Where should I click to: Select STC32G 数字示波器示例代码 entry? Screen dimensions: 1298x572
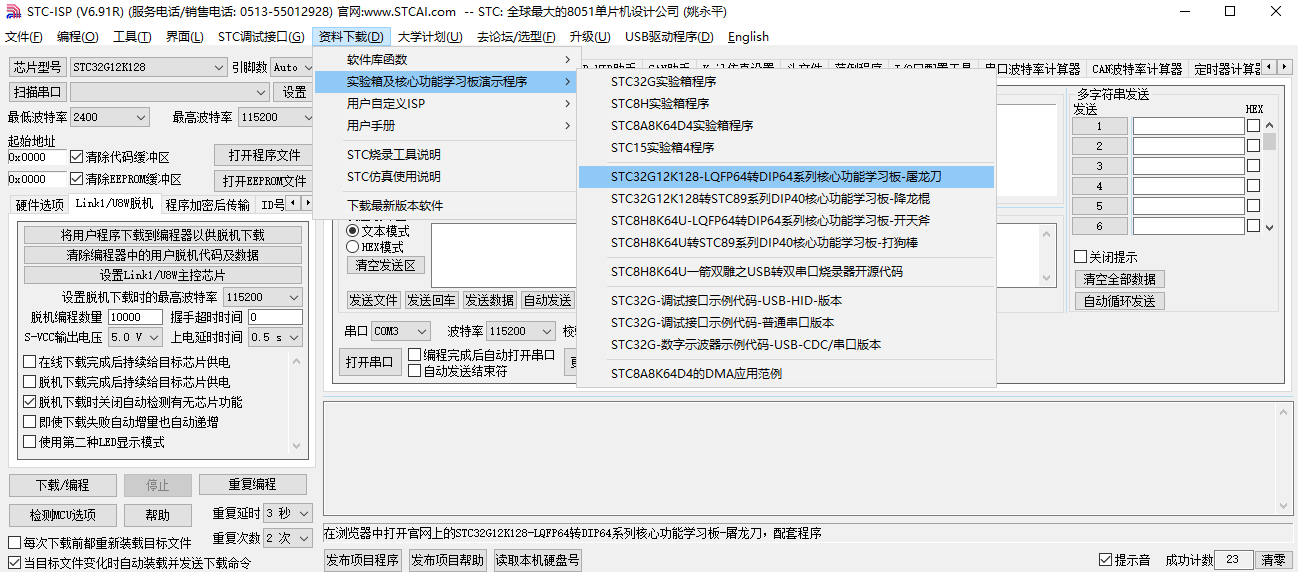tap(786, 345)
